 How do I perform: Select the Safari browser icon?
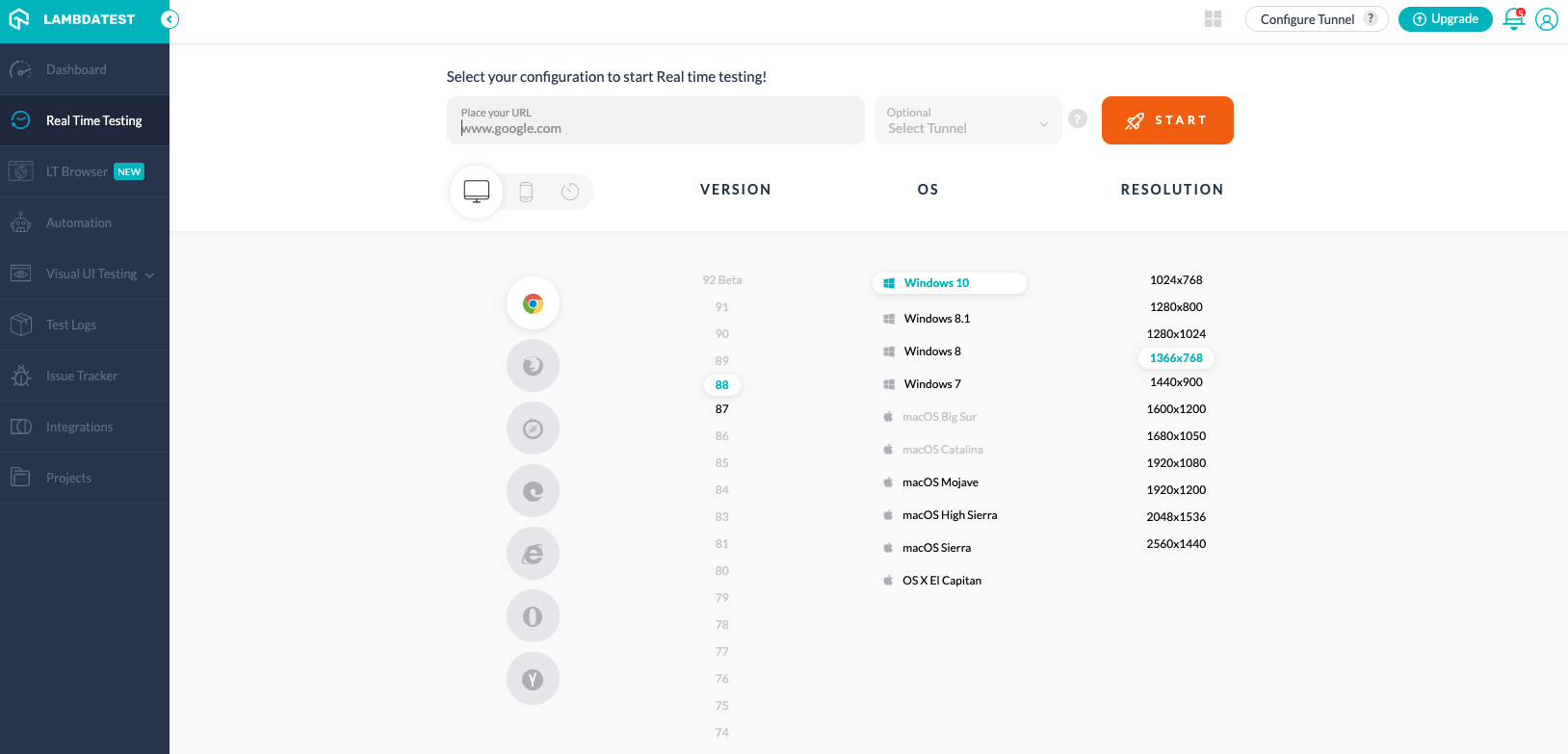point(533,429)
